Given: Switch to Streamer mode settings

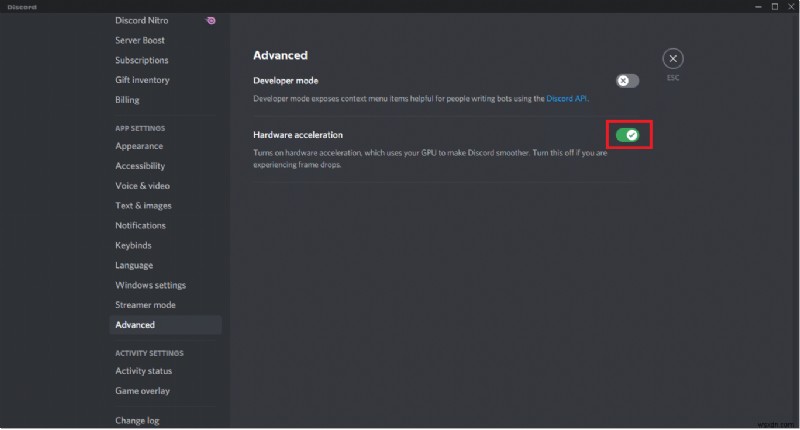Looking at the screenshot, I should tap(145, 305).
